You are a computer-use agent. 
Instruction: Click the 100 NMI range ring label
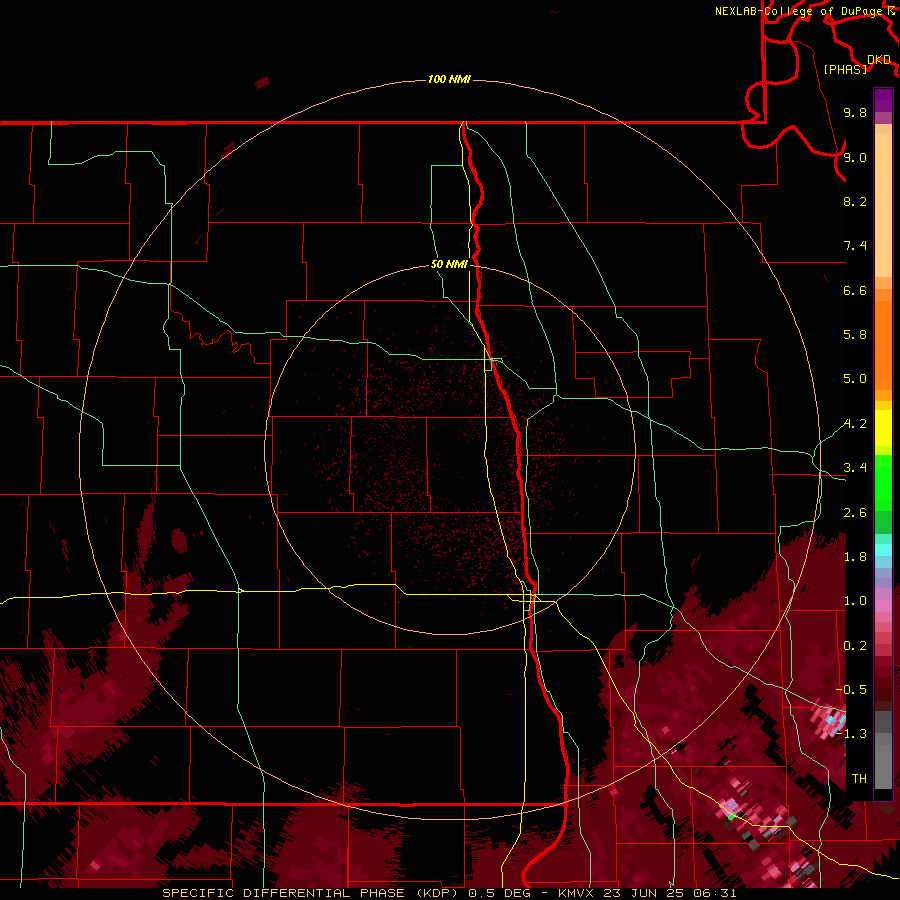pos(449,79)
